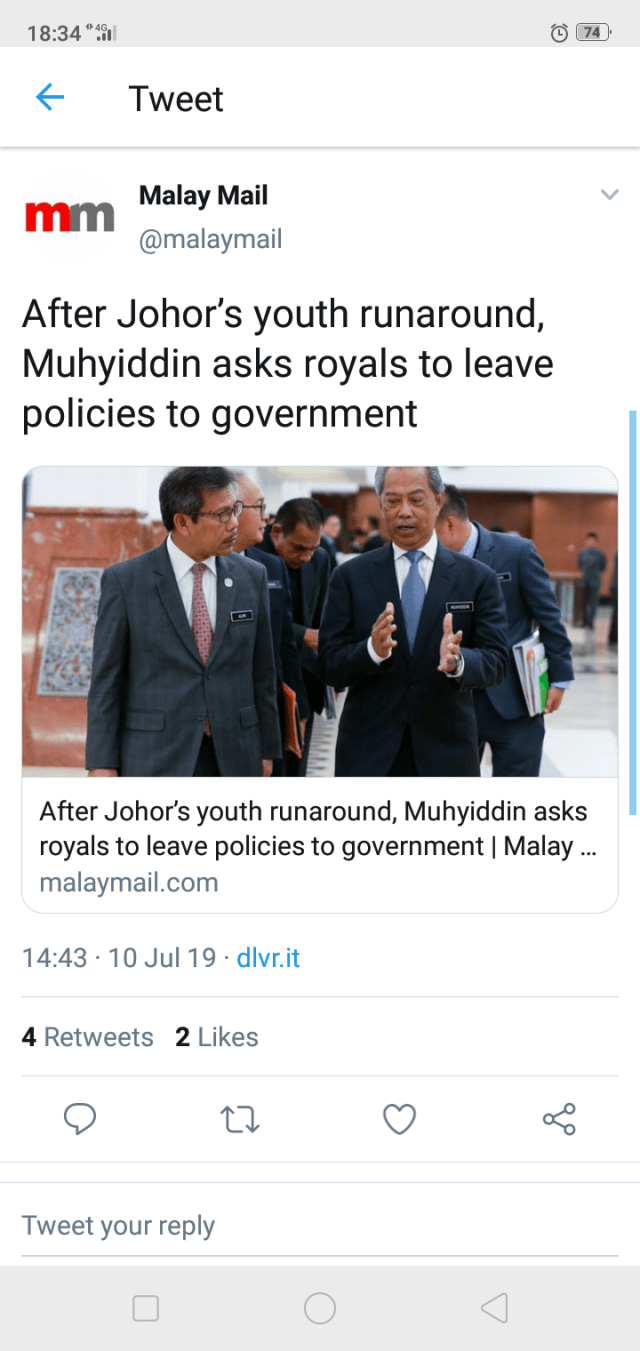Open the share icon

(559, 1119)
